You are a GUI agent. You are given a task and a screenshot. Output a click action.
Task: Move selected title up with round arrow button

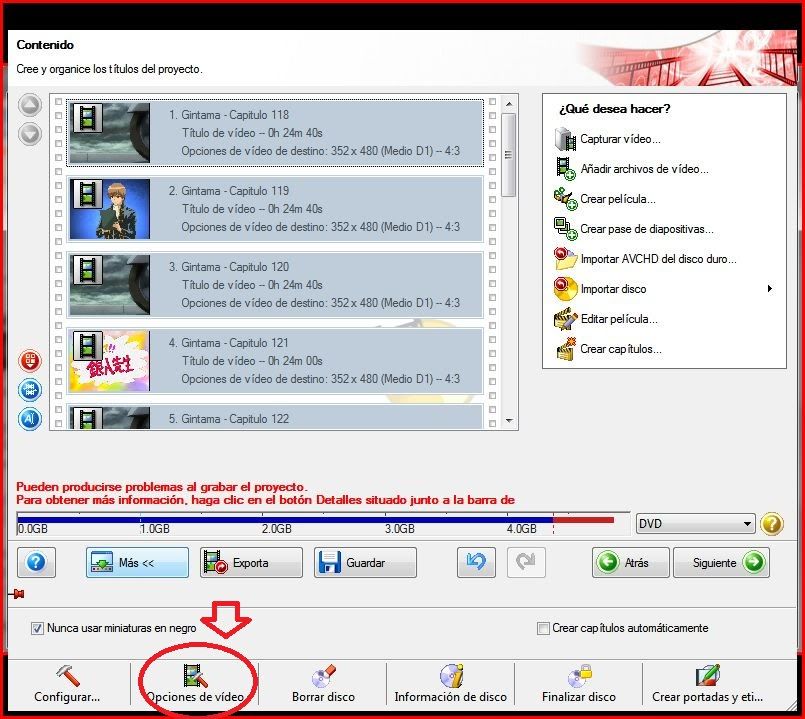point(30,106)
